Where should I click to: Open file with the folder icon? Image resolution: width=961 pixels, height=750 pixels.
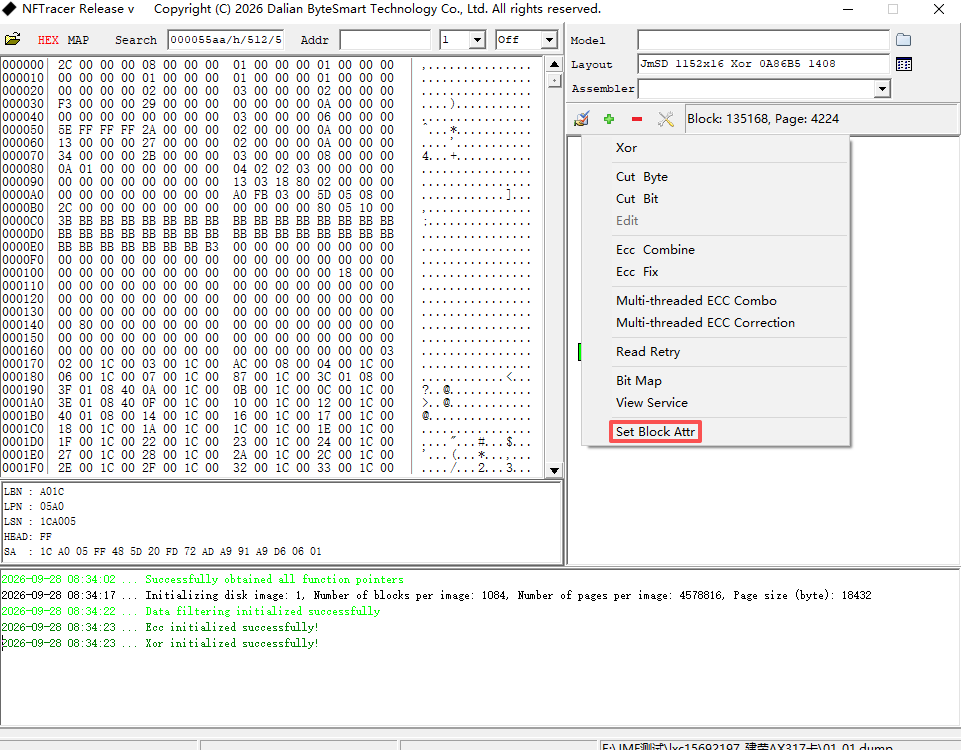[12, 39]
